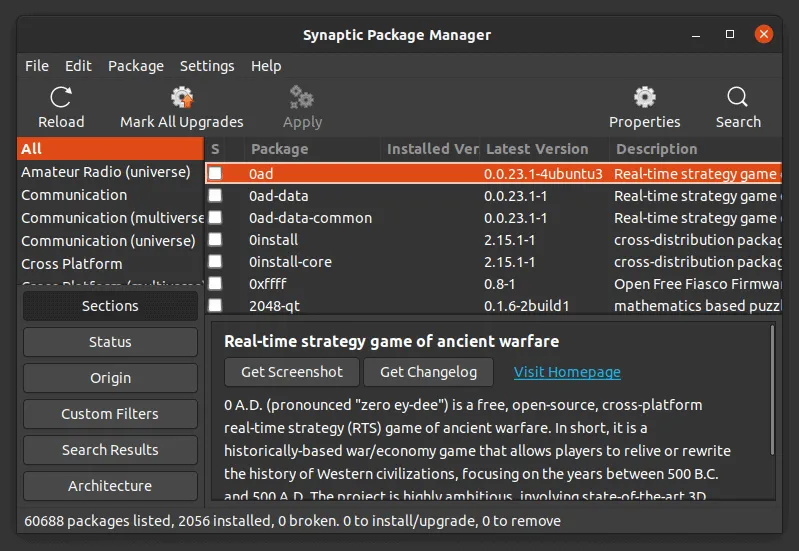This screenshot has width=799, height=551.
Task: Click the Search magnifier icon
Action: point(738,98)
